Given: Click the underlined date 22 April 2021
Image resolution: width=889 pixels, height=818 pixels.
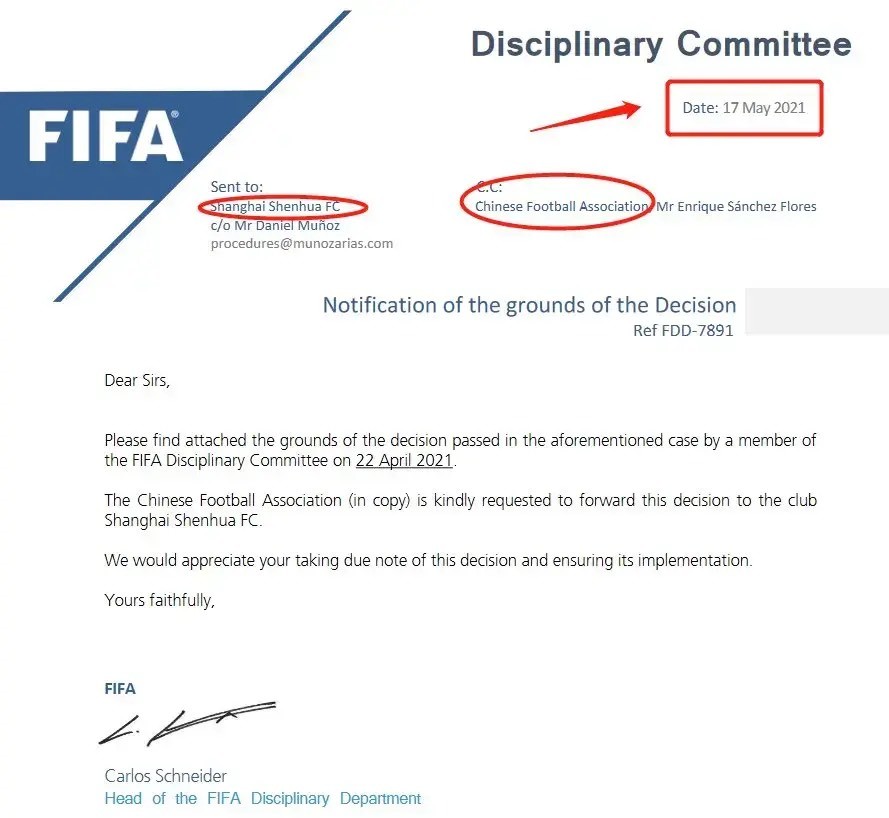Looking at the screenshot, I should click(x=404, y=460).
